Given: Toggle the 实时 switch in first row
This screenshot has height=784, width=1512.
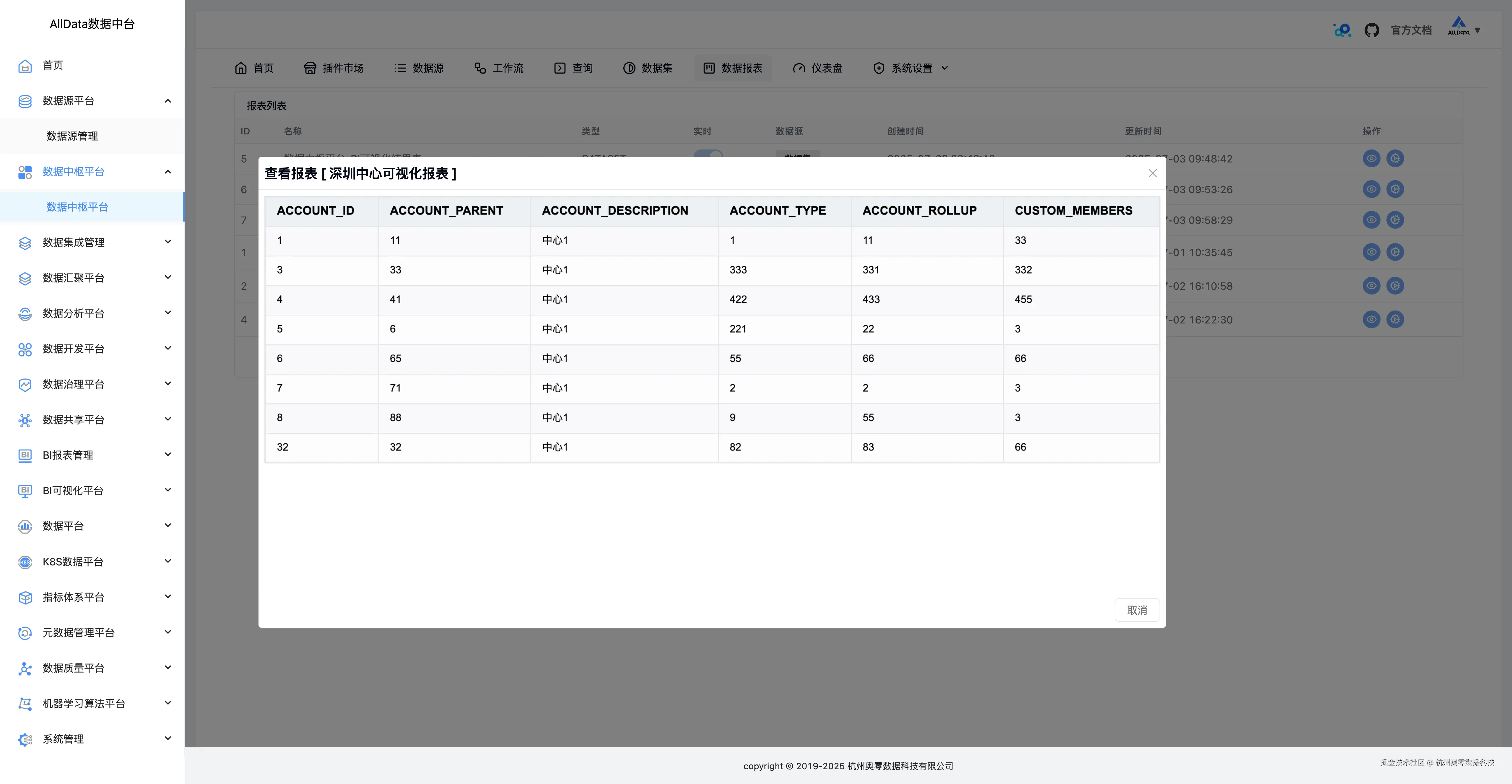Looking at the screenshot, I should (708, 154).
